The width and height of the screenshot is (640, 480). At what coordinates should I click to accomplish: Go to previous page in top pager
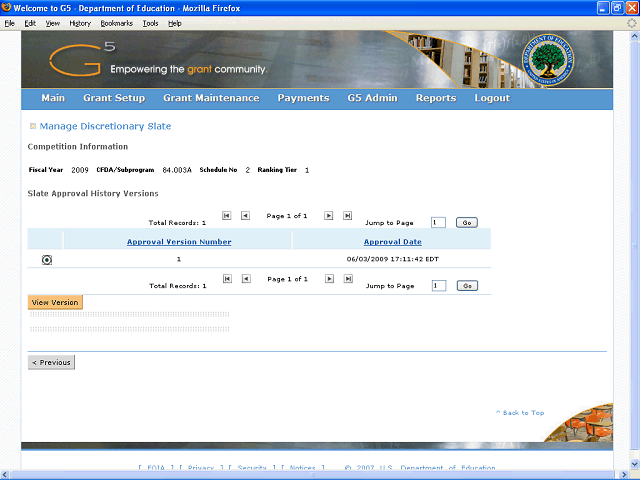click(245, 216)
